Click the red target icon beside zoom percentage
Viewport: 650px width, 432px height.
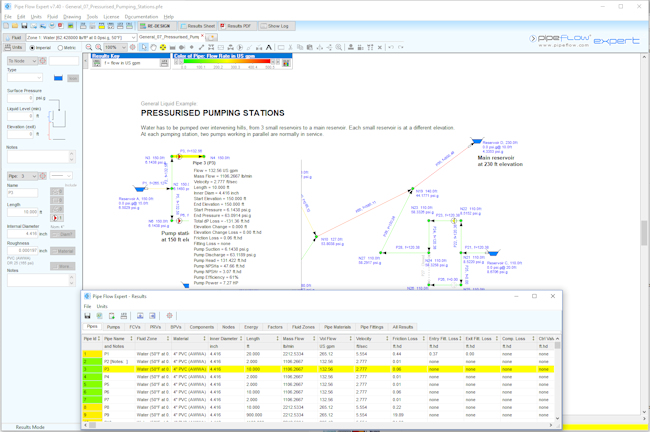tap(133, 47)
